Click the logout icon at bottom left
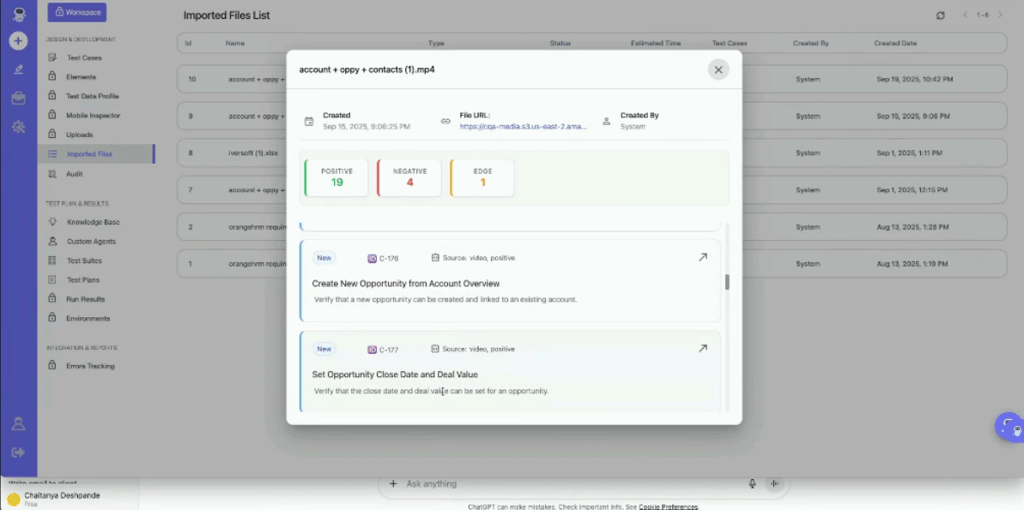The width and height of the screenshot is (1024, 510). pyautogui.click(x=18, y=452)
